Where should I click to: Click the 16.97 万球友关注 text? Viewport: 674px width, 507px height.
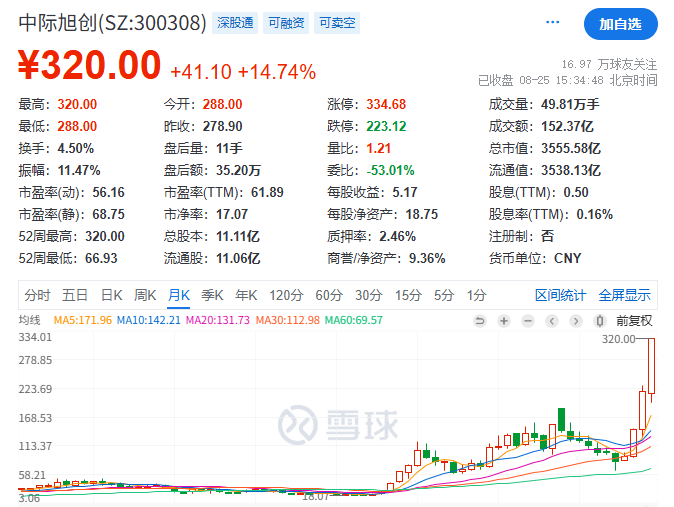(610, 65)
